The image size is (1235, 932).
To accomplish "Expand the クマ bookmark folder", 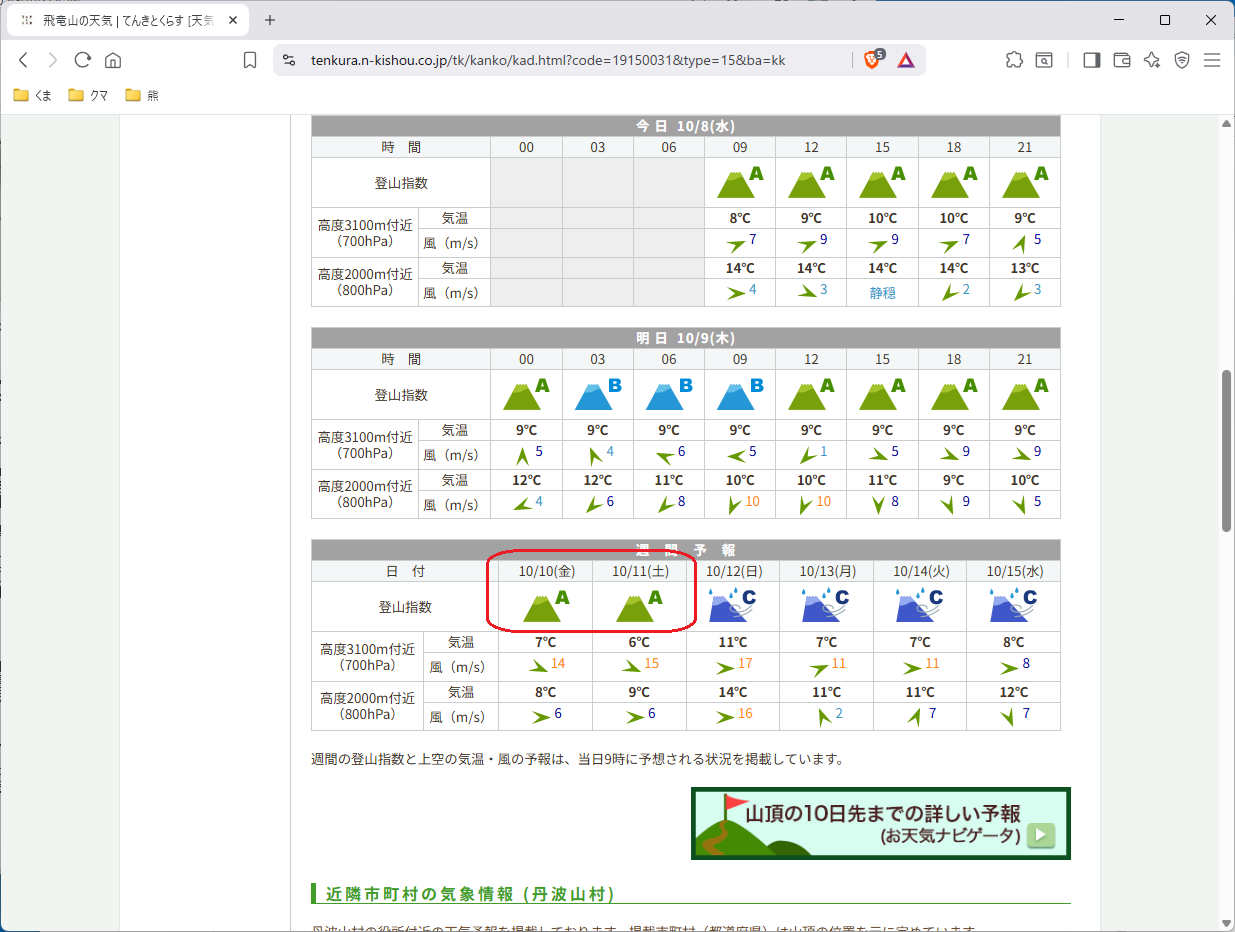I will point(89,96).
